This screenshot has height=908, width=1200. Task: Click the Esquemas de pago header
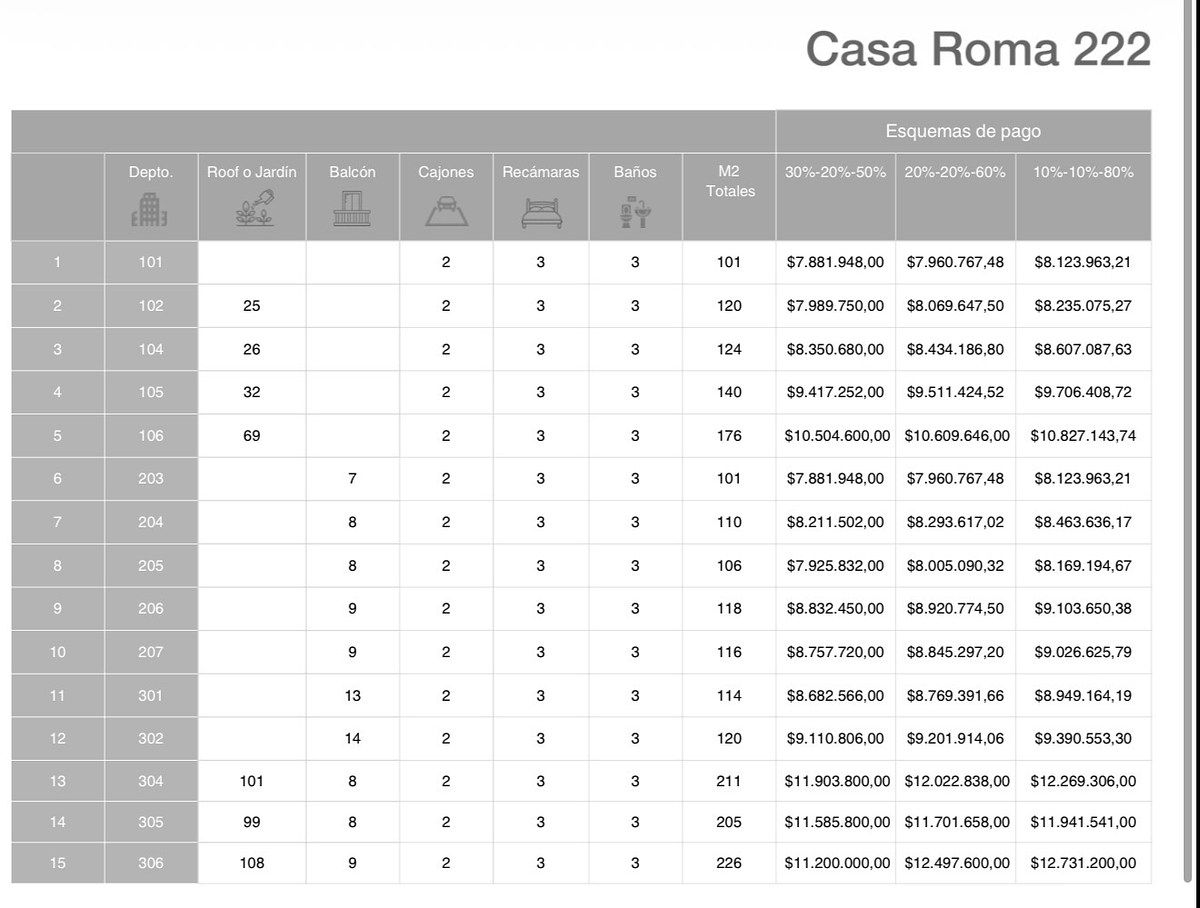click(963, 131)
